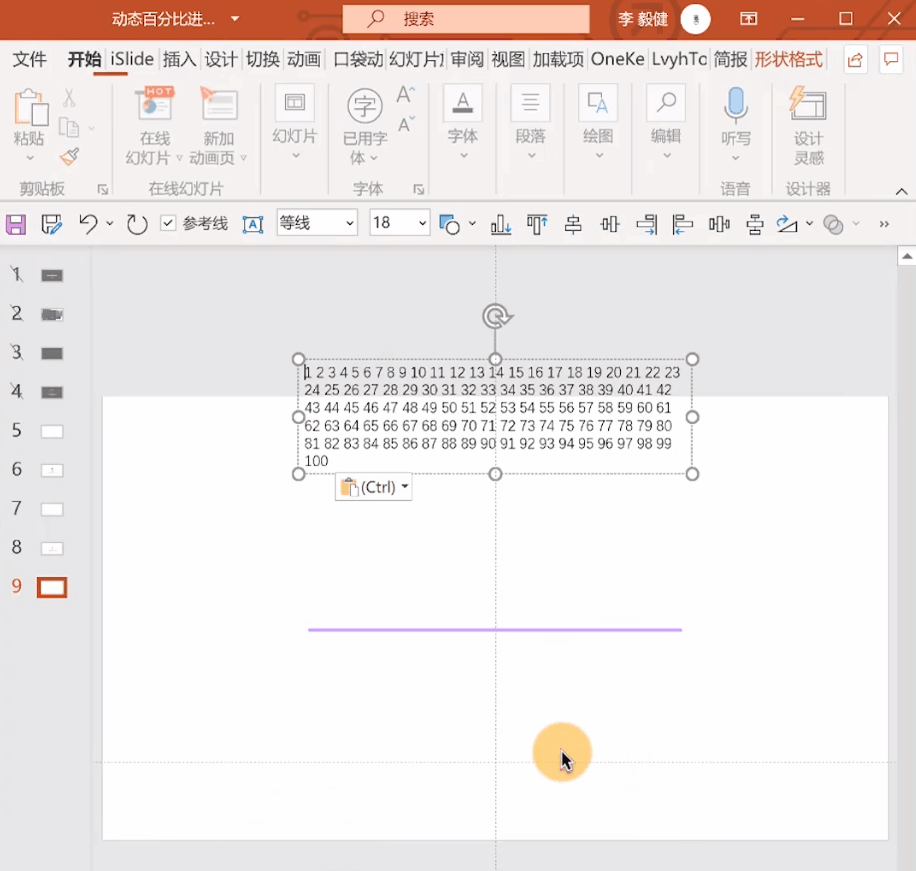The image size is (916, 871).
Task: Undo the last action
Action: pos(88,224)
